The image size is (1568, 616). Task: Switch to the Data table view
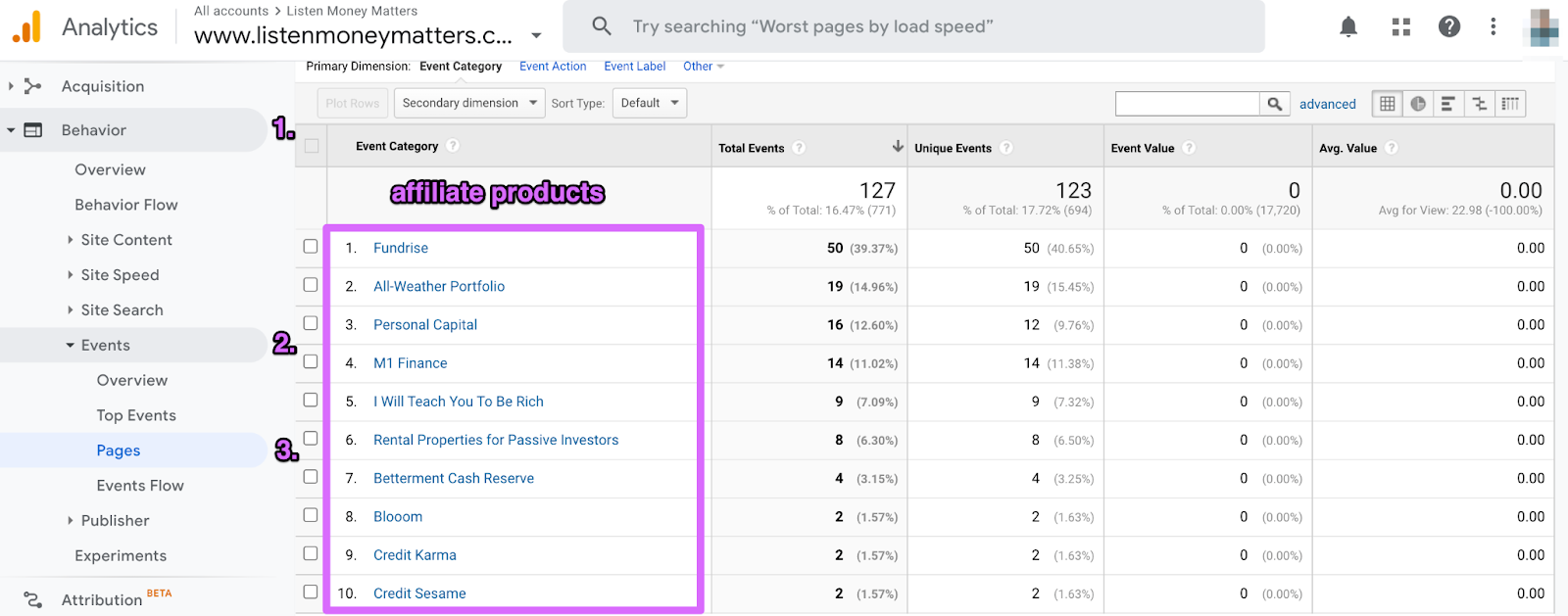(1387, 104)
